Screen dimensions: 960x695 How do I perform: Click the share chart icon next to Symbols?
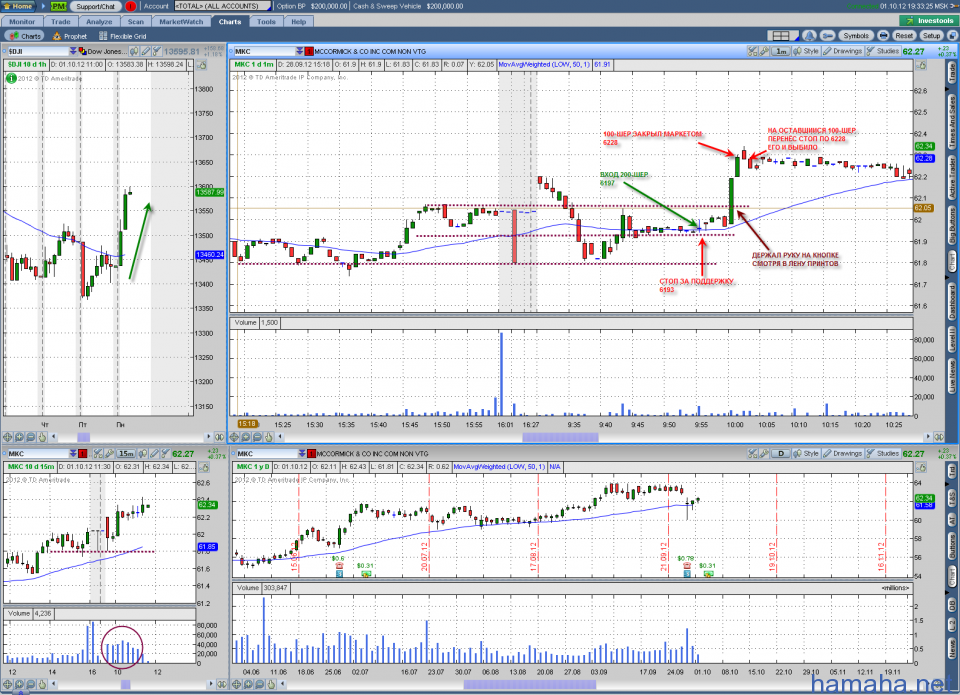tap(827, 36)
